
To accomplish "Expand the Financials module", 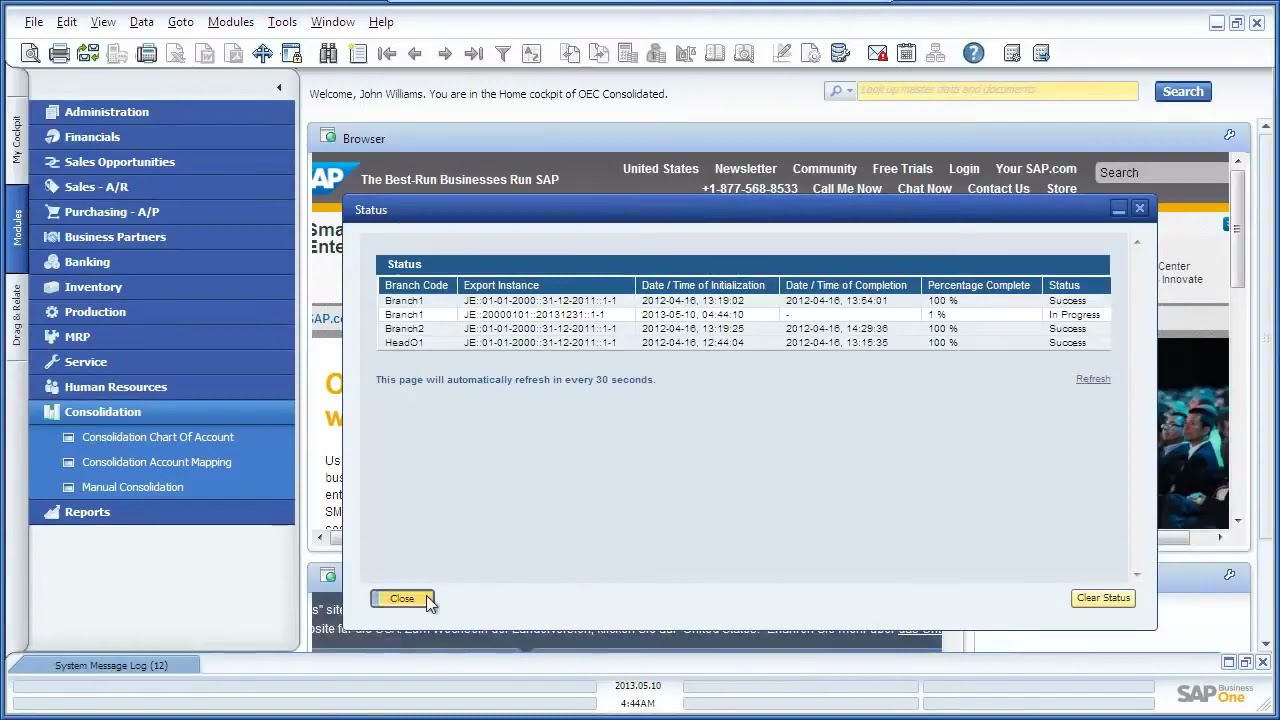I will [162, 137].
